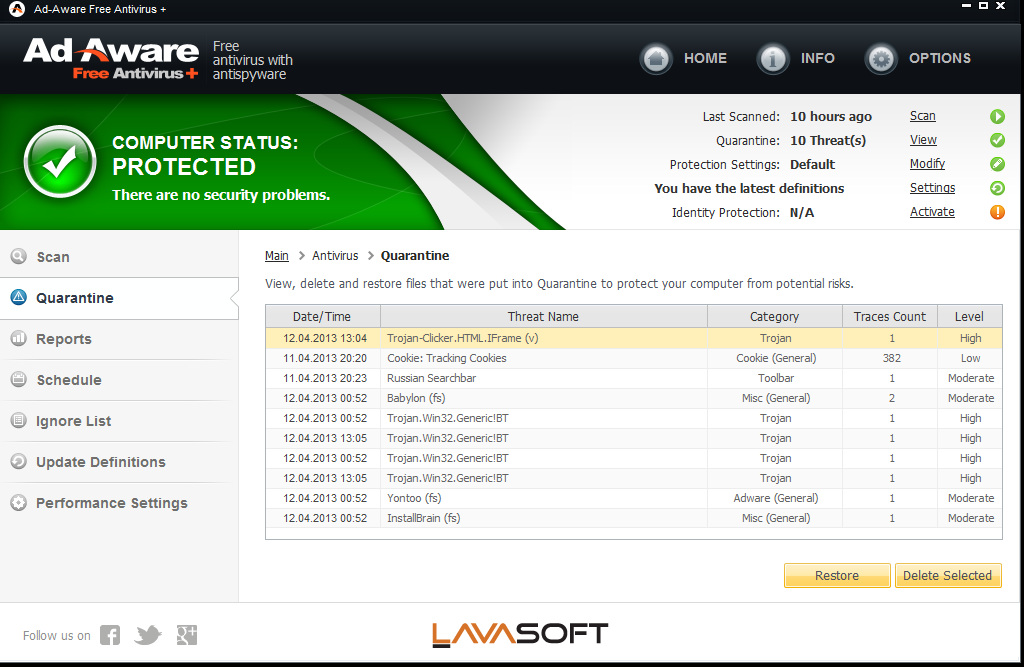Sort table by Date/Time column header
Viewport: 1024px width, 667px height.
pyautogui.click(x=323, y=316)
